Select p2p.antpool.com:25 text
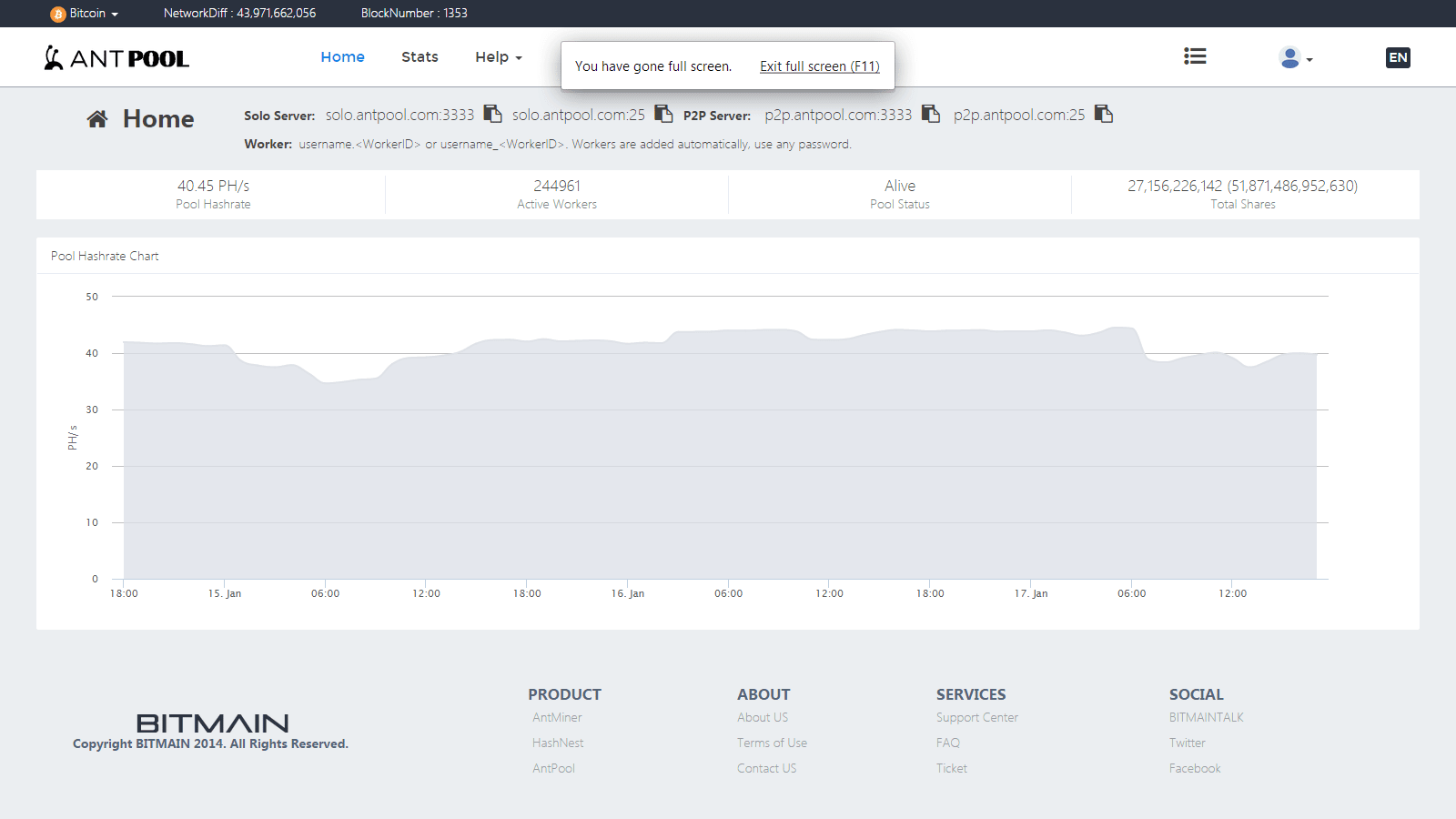Screen dimensions: 1456x819 (x=1019, y=115)
